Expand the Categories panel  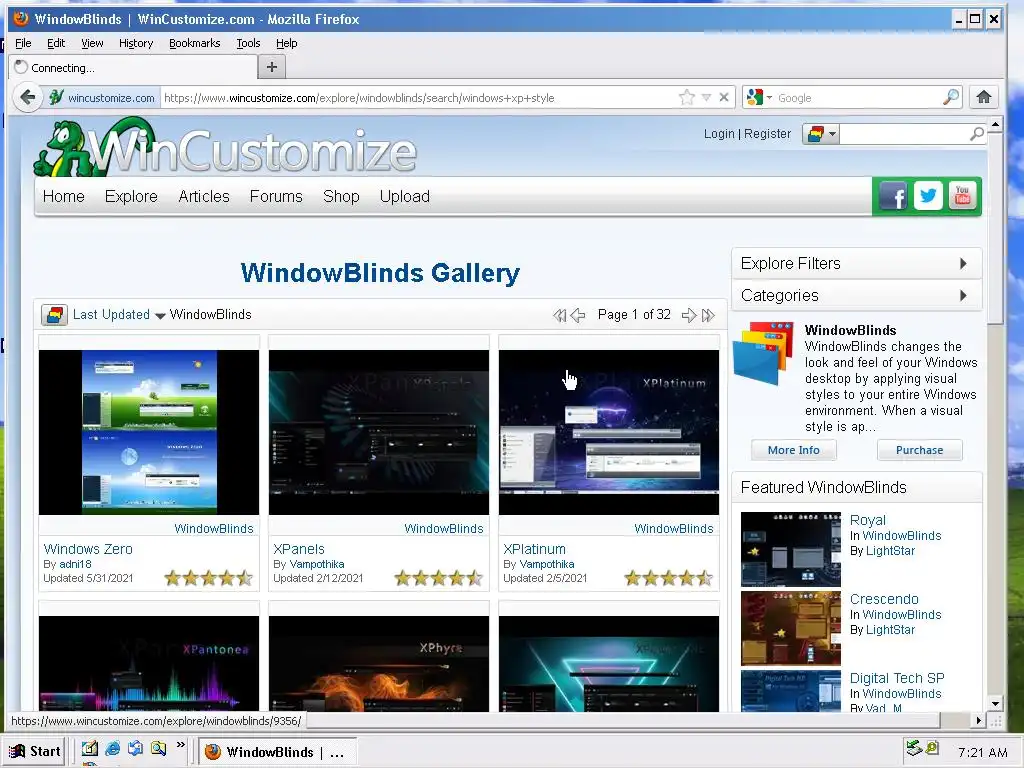point(856,295)
